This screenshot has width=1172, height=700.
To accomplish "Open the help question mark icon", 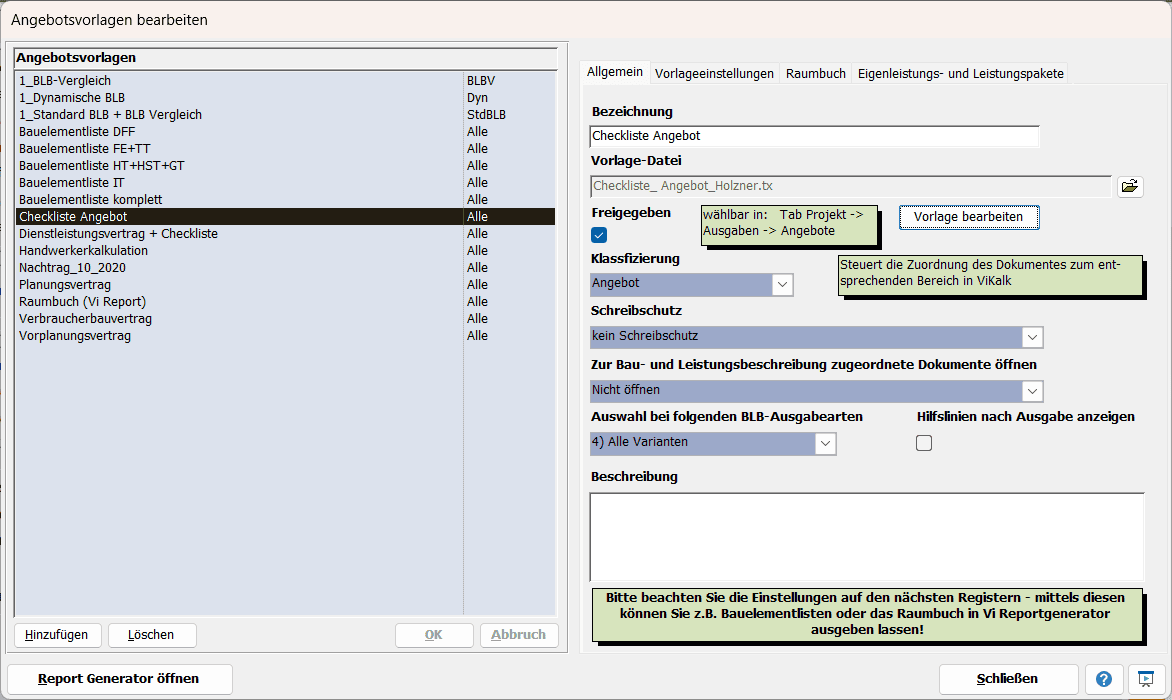I will click(1103, 678).
